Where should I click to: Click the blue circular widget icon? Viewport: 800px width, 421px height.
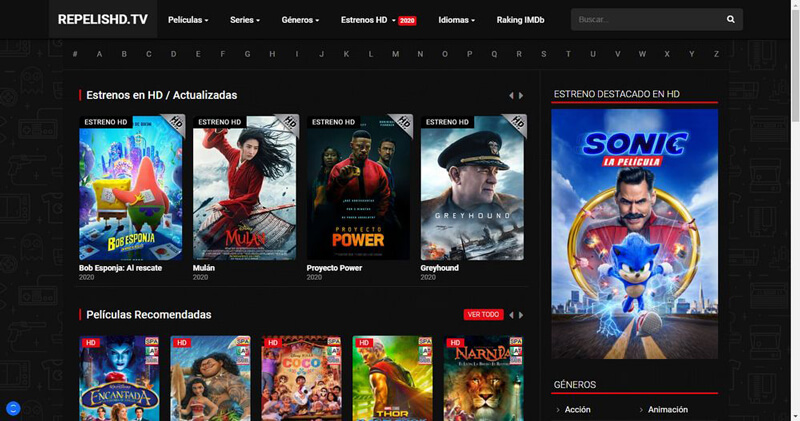tap(13, 408)
